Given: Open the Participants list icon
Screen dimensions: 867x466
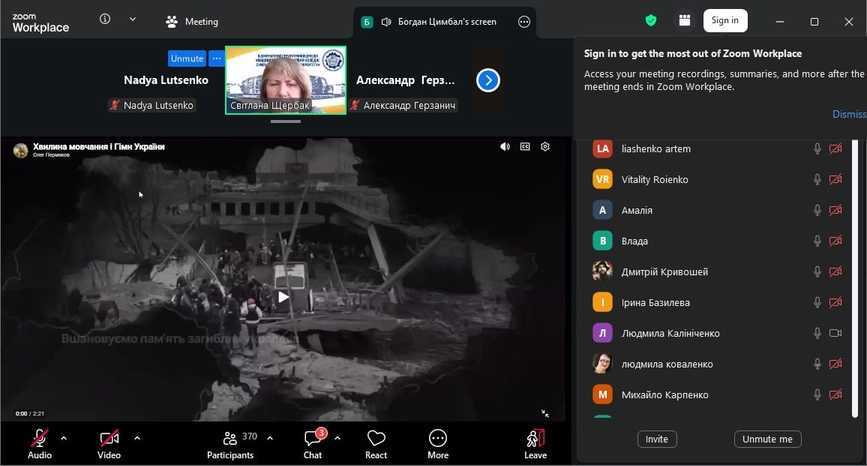Looking at the screenshot, I should (231, 438).
